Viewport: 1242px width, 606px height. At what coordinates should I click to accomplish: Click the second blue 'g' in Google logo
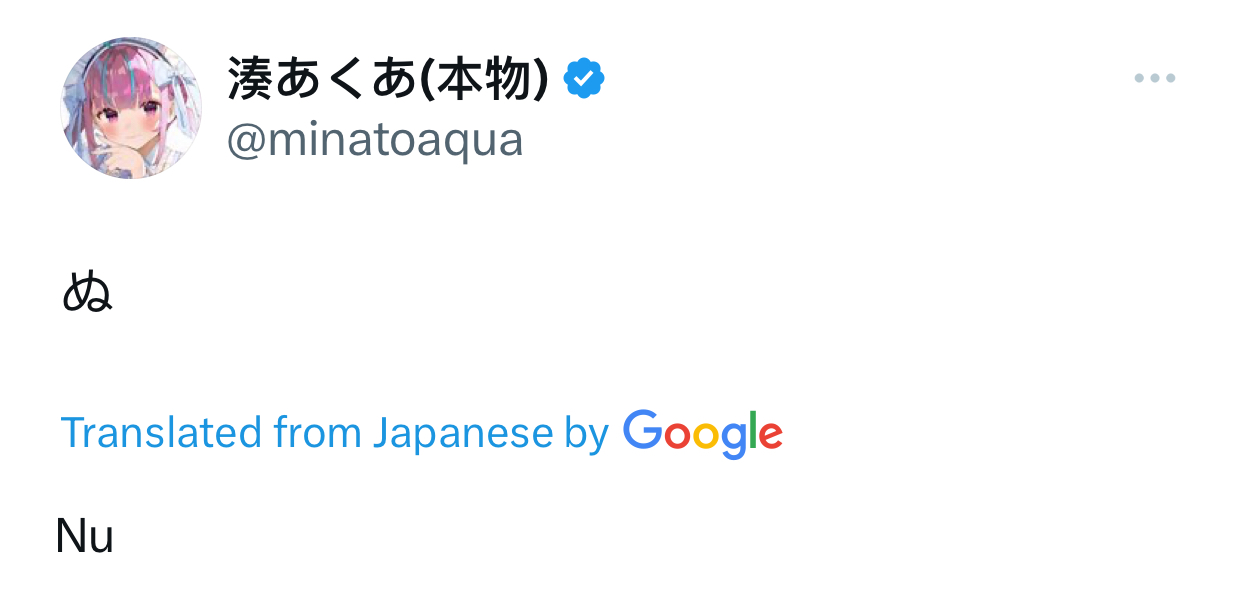734,439
